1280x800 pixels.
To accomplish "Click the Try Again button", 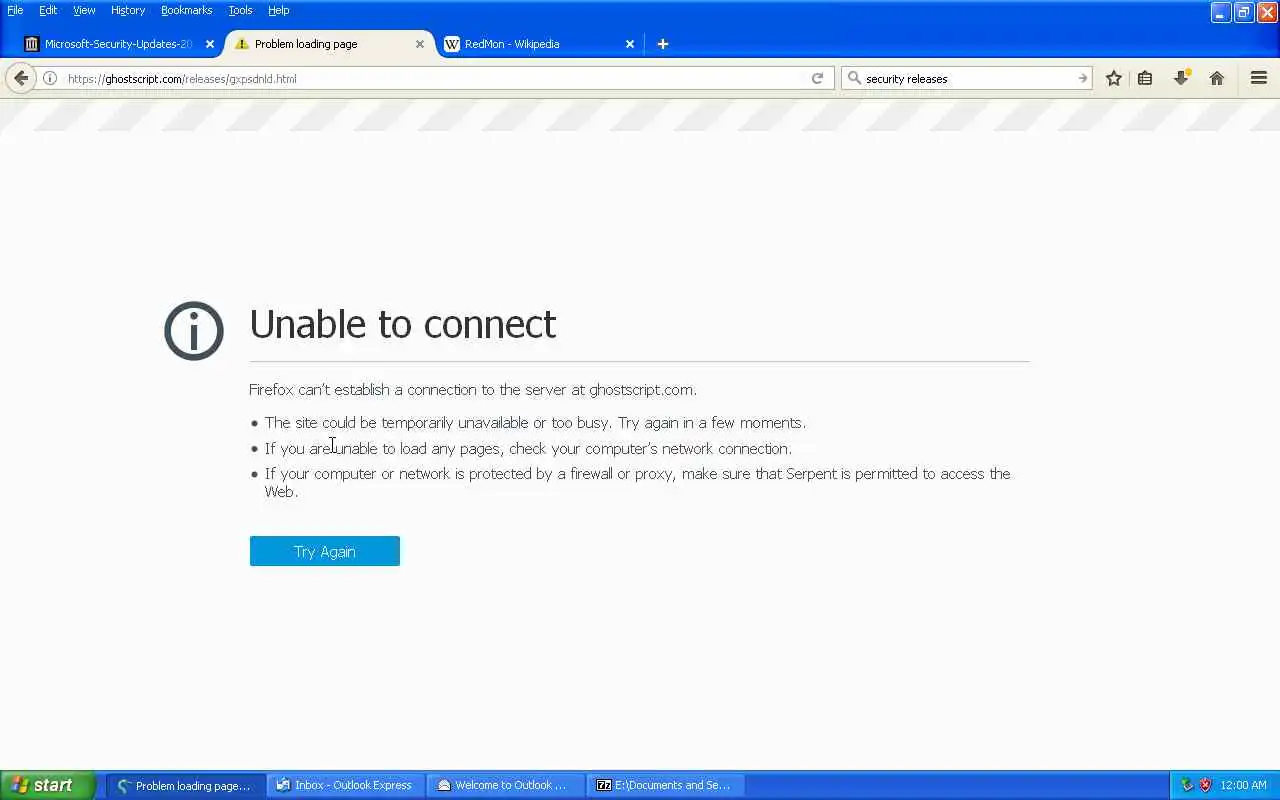I will tap(325, 551).
